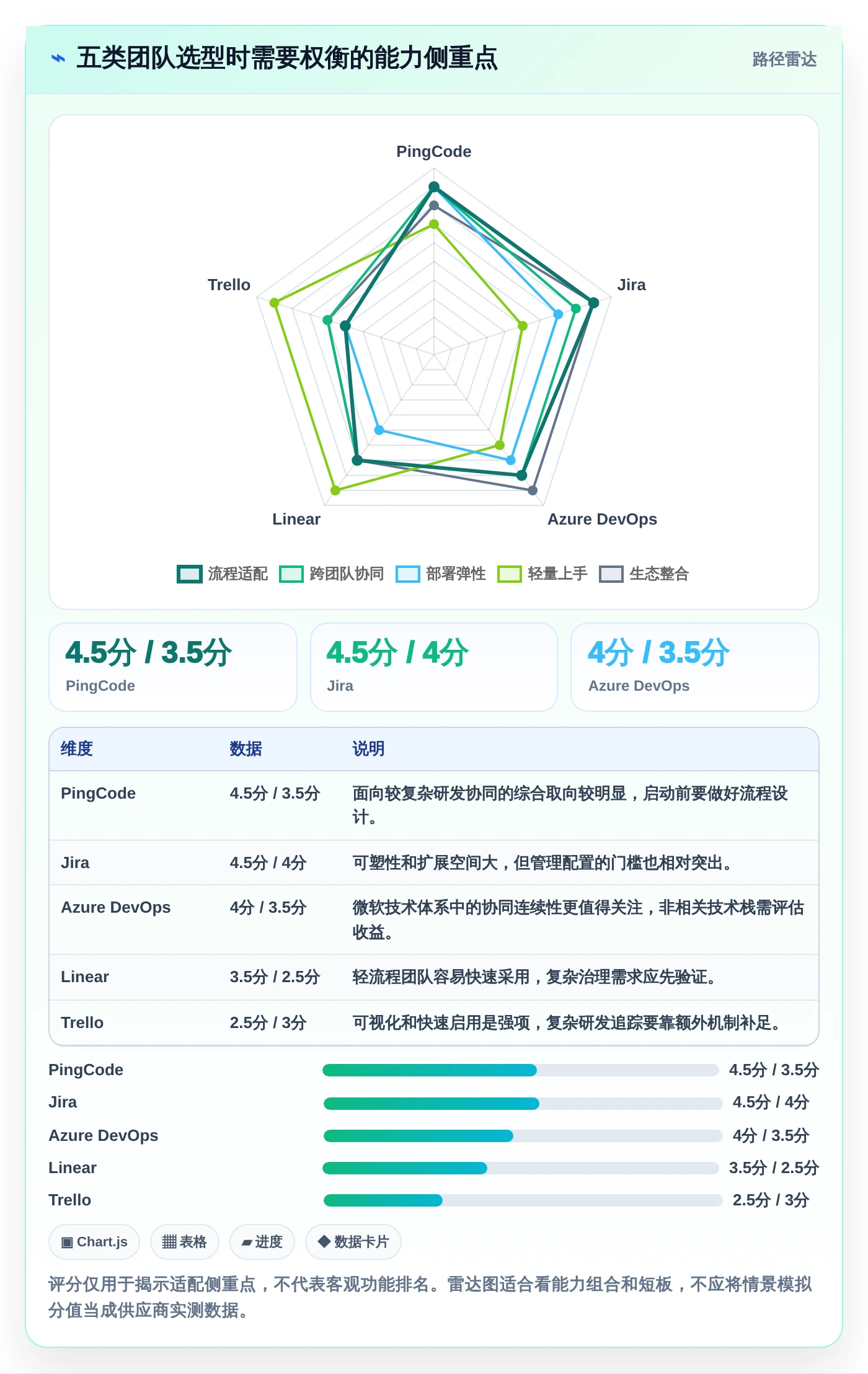Click the Linear axis label on radar

pos(296,519)
